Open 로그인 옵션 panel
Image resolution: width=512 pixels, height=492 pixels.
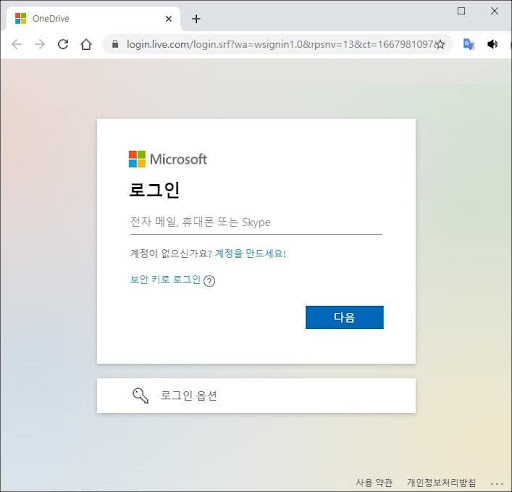pos(256,396)
